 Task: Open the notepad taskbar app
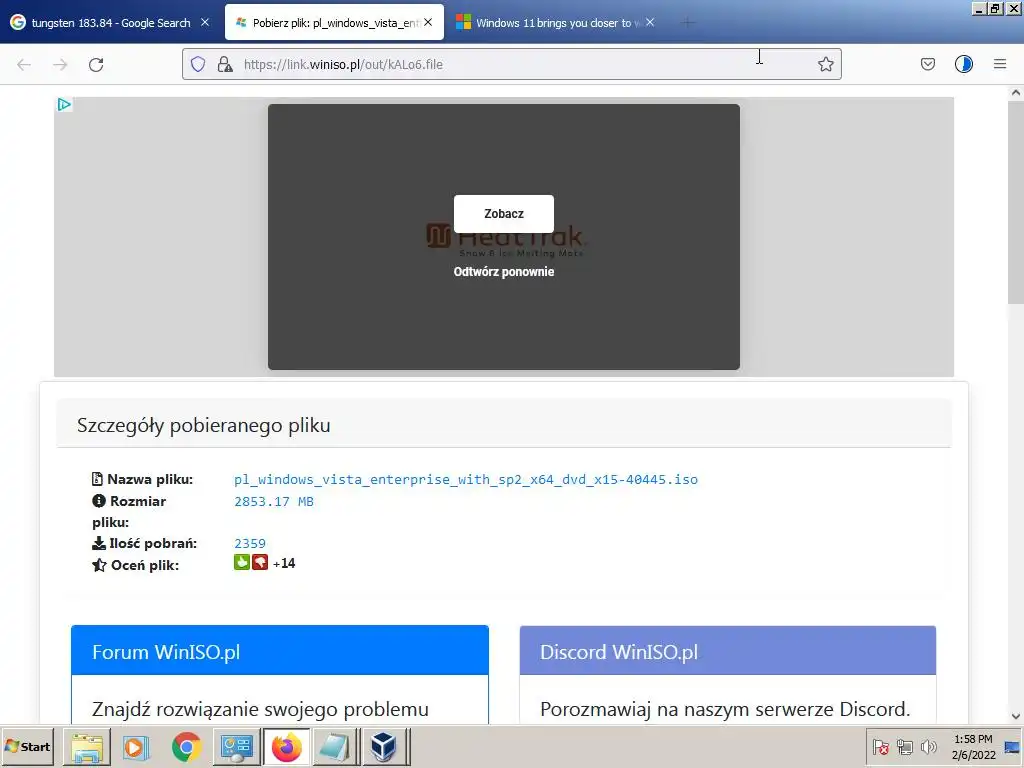click(x=335, y=747)
